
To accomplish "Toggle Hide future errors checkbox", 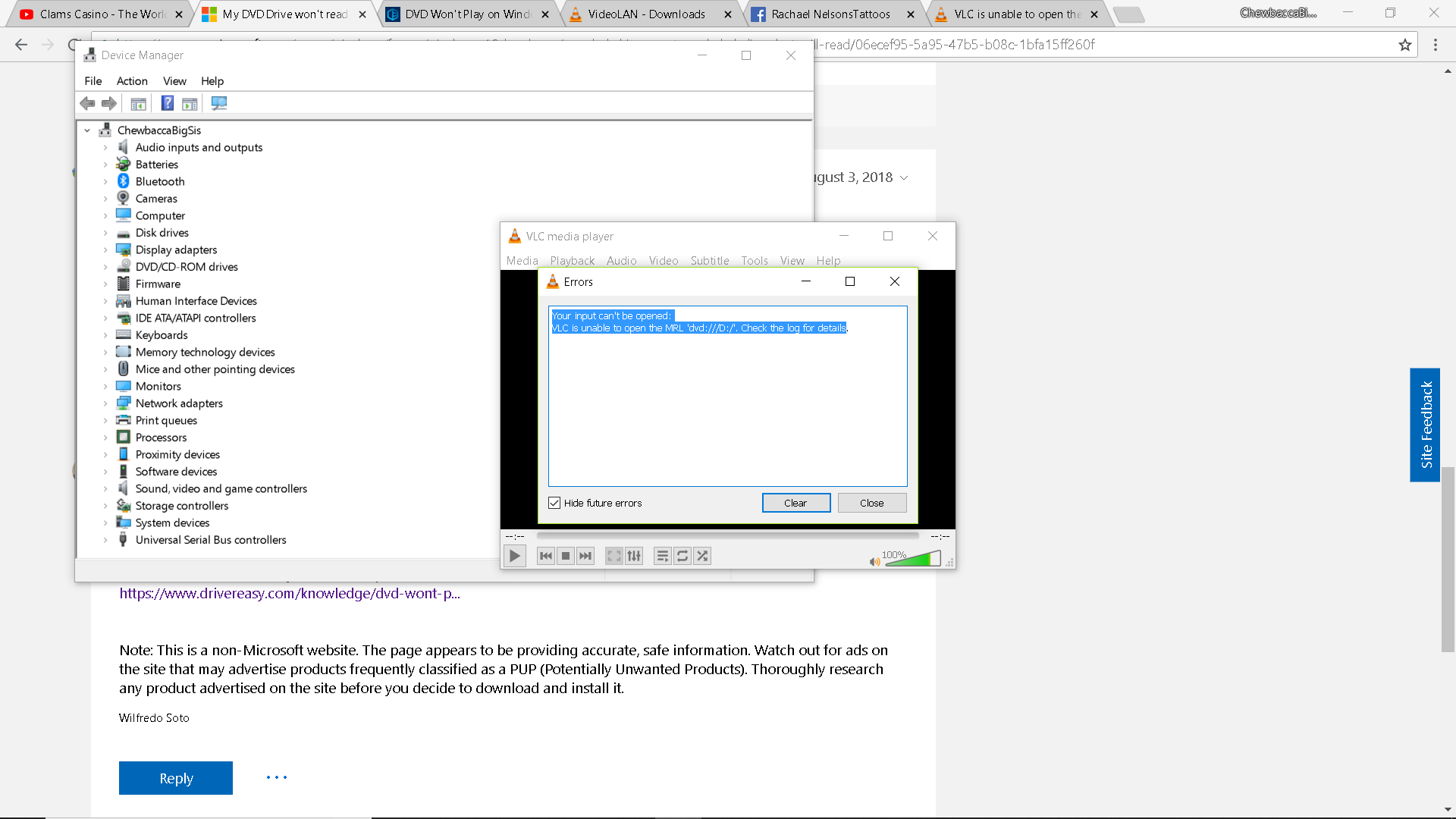I will point(554,503).
